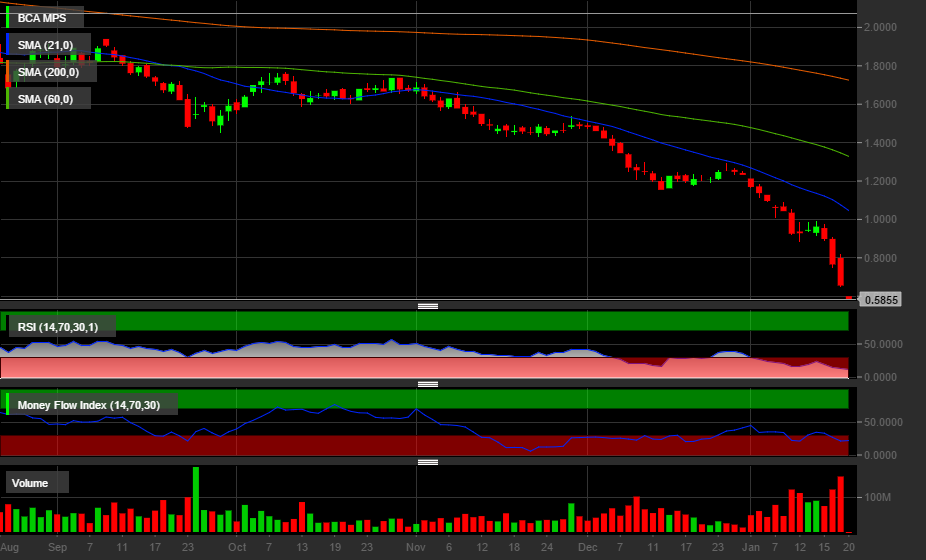This screenshot has height=560, width=926.
Task: Click the Sep date axis label
Action: 57,547
